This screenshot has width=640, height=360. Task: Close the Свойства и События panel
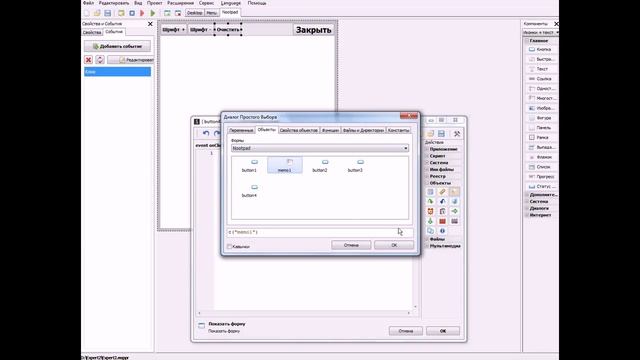[x=150, y=24]
